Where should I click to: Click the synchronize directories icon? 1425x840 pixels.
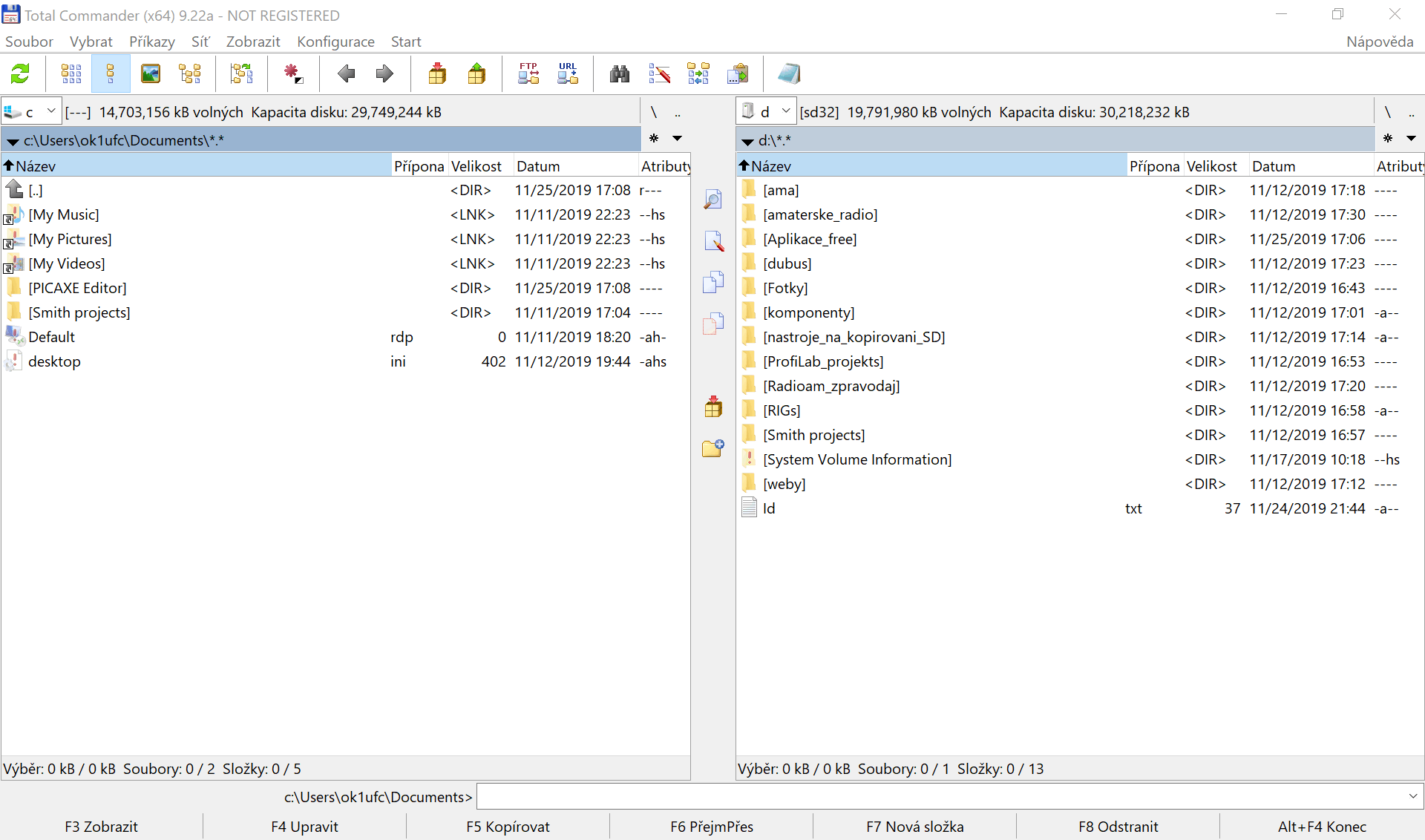(698, 73)
